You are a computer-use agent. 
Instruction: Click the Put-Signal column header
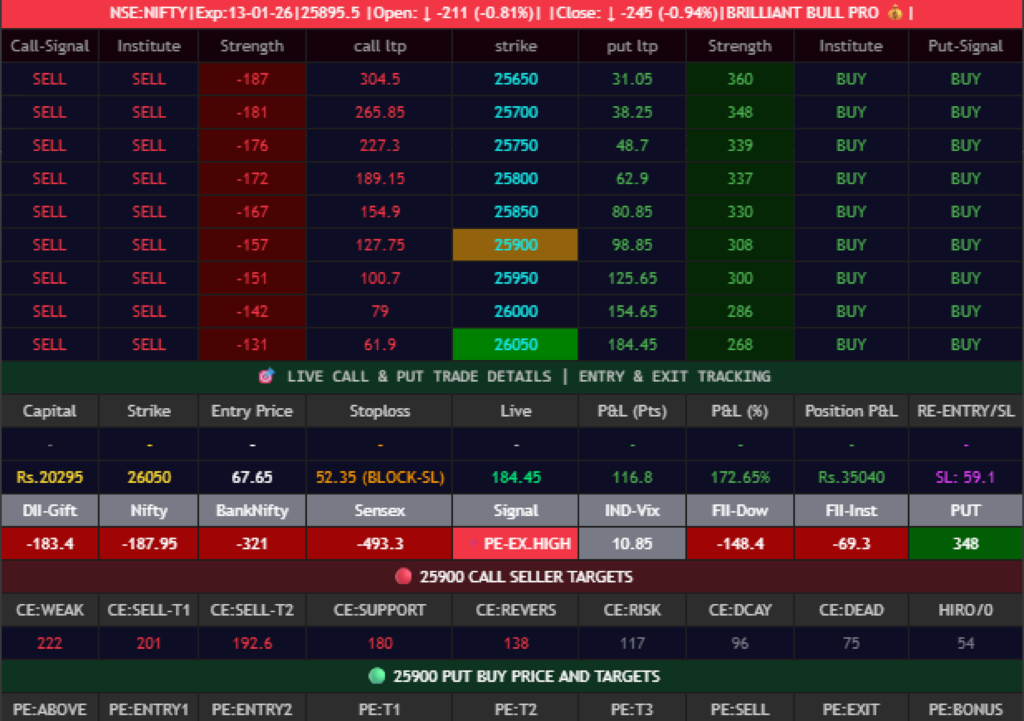pos(965,46)
